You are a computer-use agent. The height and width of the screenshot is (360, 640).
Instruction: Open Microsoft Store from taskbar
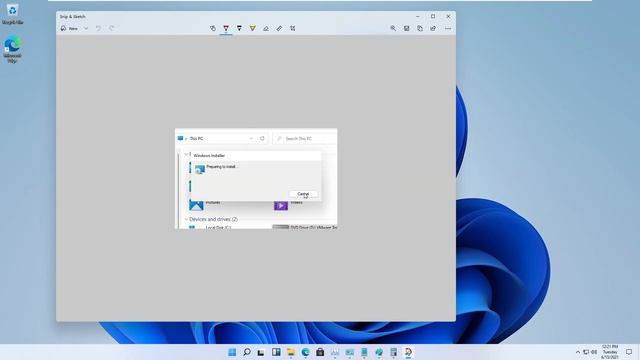click(x=320, y=352)
